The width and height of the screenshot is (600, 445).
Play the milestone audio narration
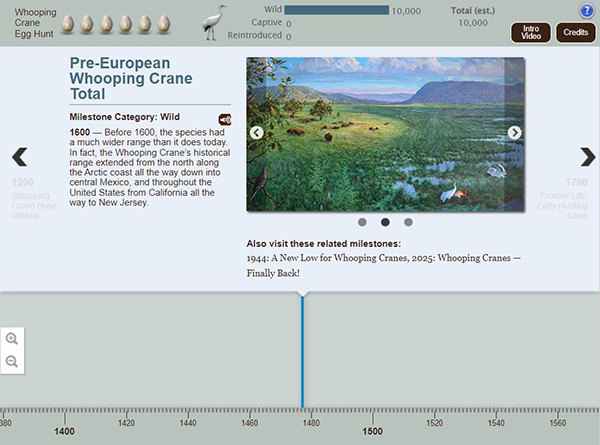225,120
